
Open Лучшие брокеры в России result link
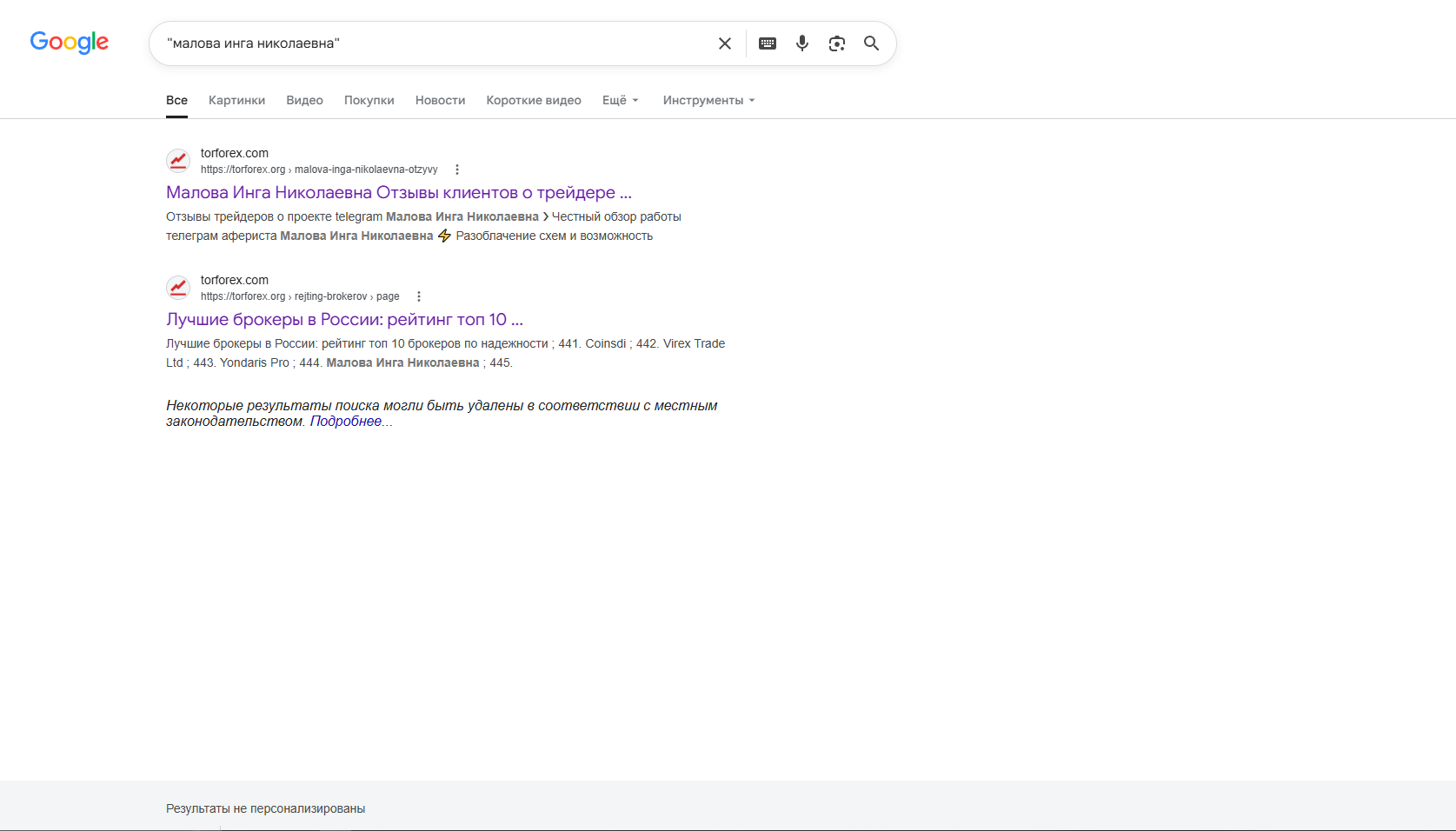click(344, 319)
